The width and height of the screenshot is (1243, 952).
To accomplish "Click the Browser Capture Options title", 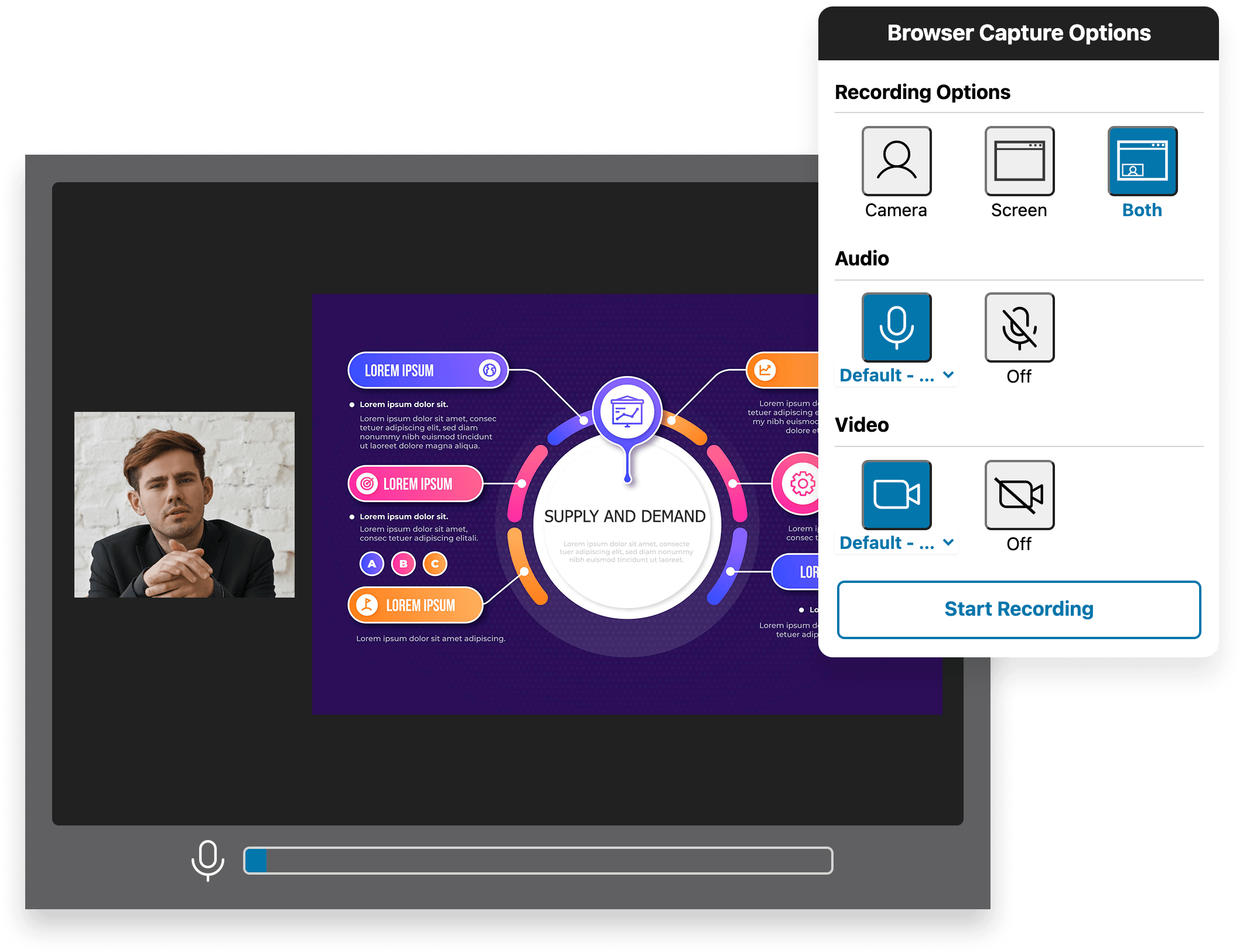I will click(1019, 33).
